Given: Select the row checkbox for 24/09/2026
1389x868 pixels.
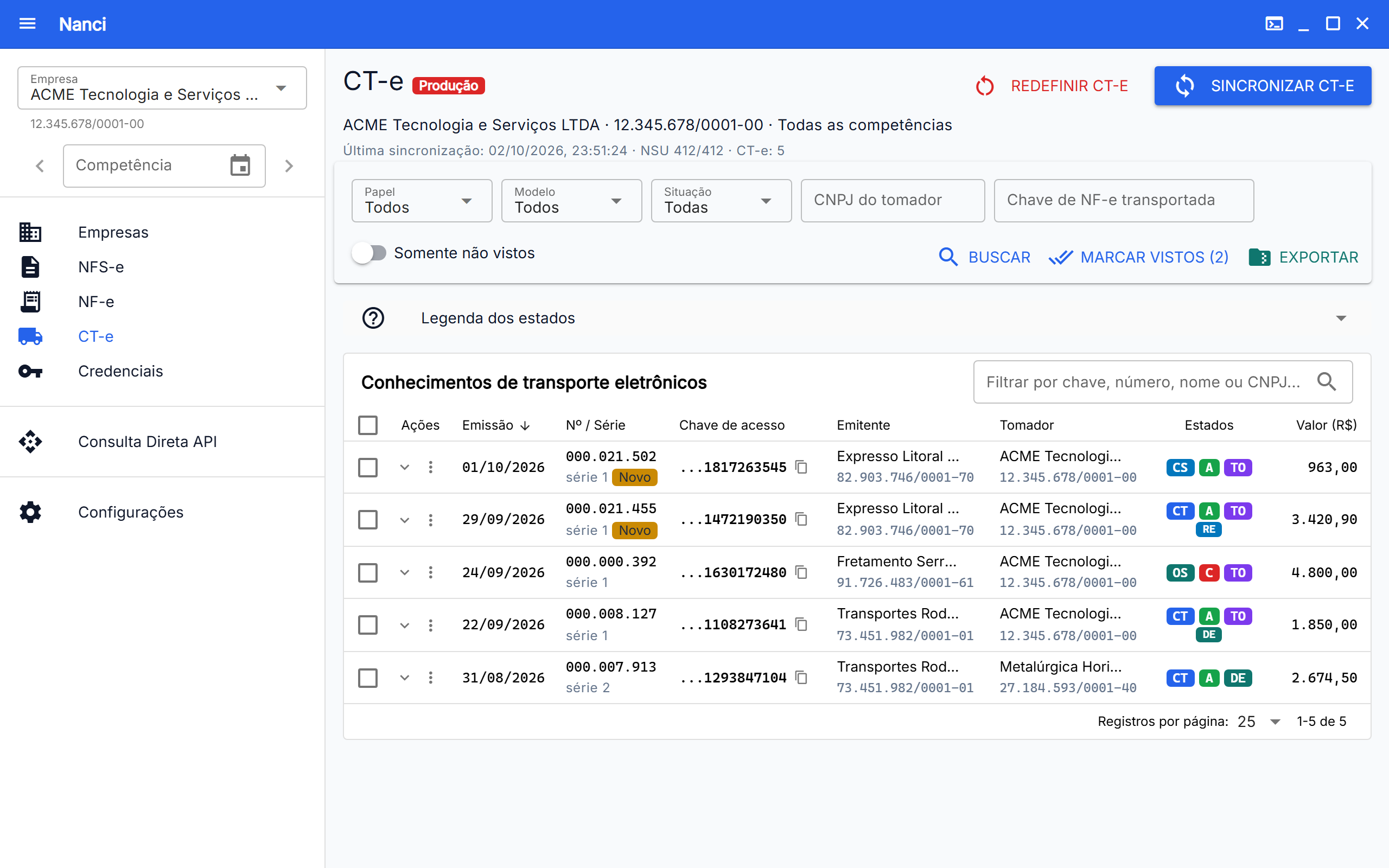Looking at the screenshot, I should pyautogui.click(x=368, y=572).
